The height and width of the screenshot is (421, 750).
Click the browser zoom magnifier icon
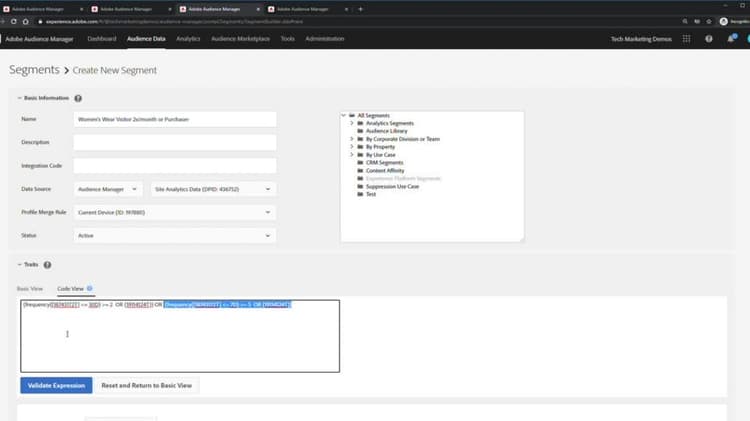[x=685, y=22]
